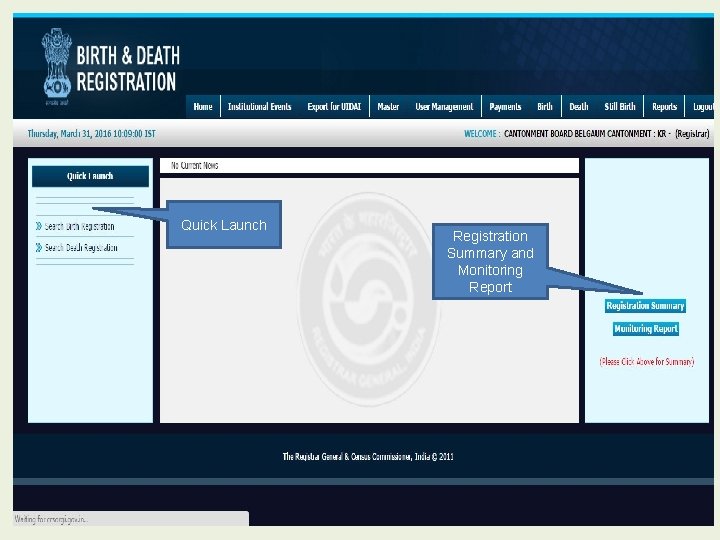Open the Payments menu
Viewport: 720px width, 540px height.
click(x=505, y=107)
